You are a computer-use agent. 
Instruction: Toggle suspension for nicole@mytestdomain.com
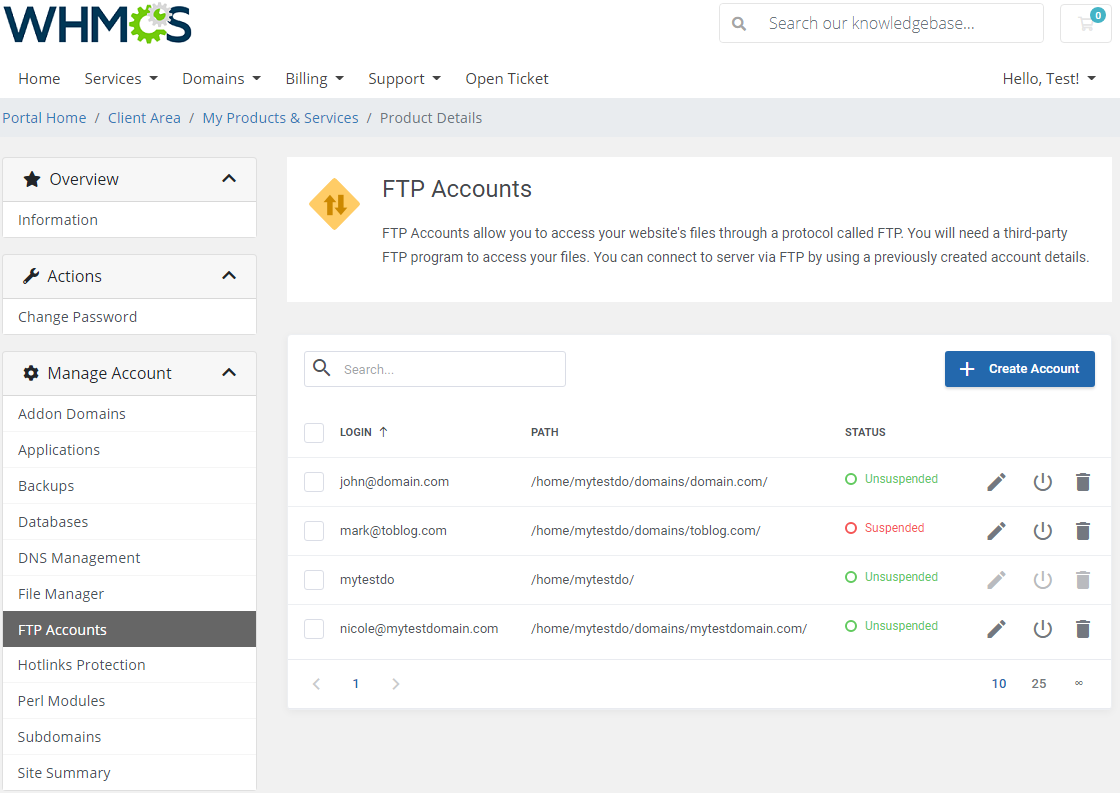click(1043, 629)
